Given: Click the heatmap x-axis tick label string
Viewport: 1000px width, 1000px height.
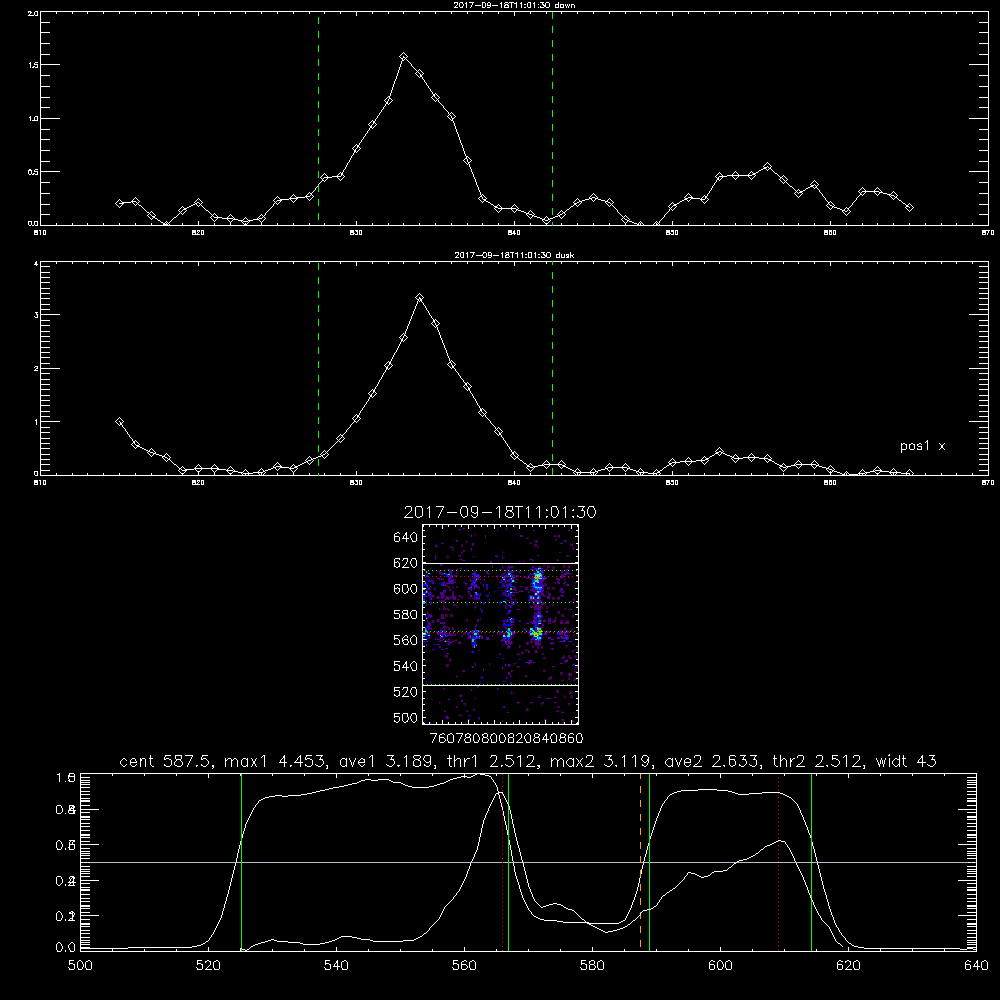Looking at the screenshot, I should (507, 739).
